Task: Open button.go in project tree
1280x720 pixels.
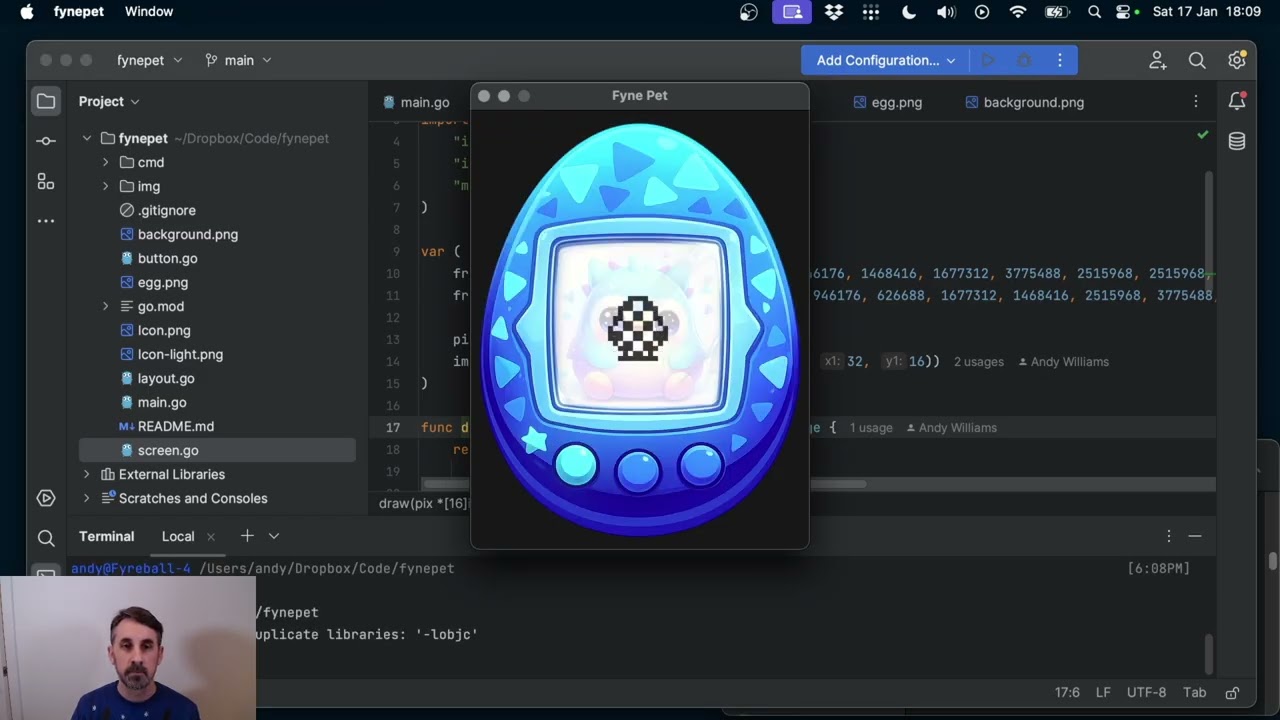Action: (168, 258)
